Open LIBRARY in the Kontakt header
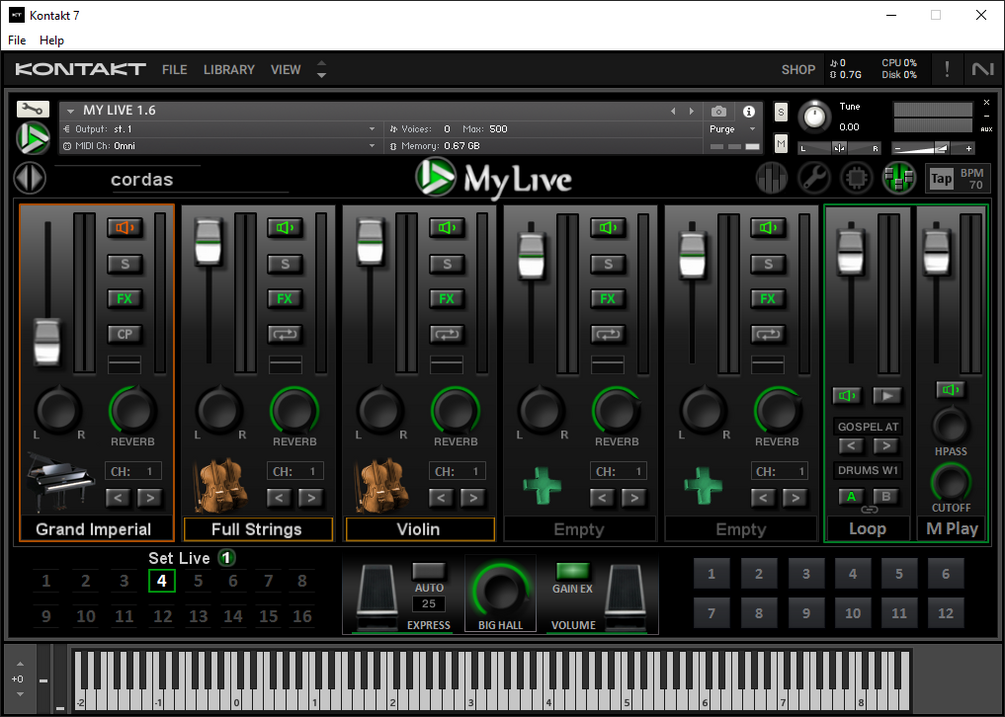Image resolution: width=1005 pixels, height=717 pixels. tap(229, 69)
